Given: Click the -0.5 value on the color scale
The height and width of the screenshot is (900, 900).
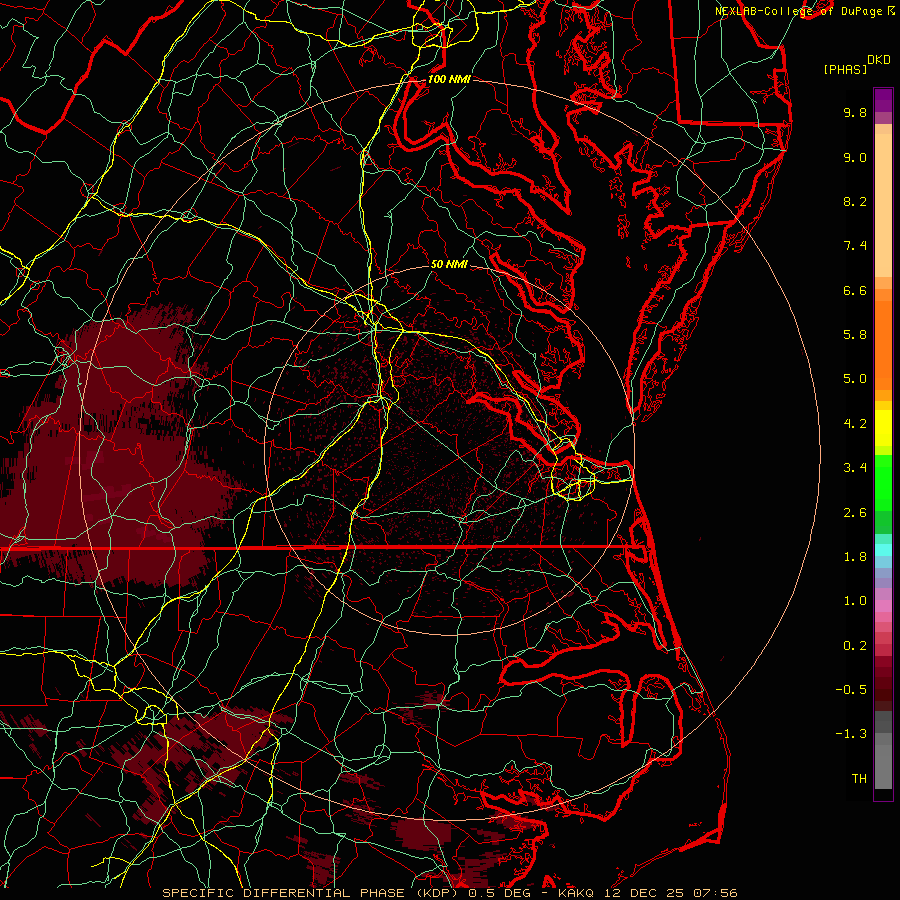Looking at the screenshot, I should click(851, 690).
